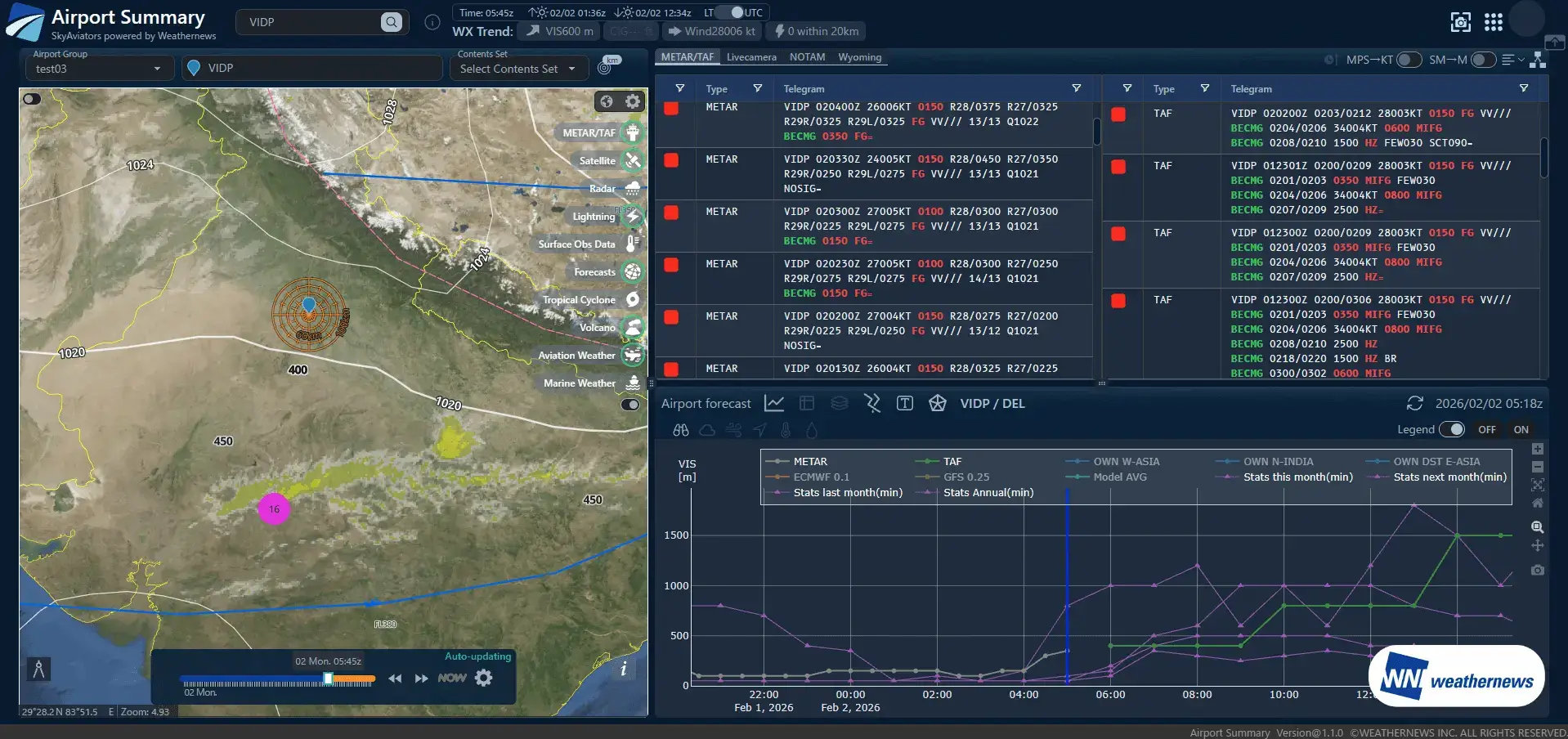Enable the Volcano layer icon
The width and height of the screenshot is (1568, 739).
[x=632, y=328]
